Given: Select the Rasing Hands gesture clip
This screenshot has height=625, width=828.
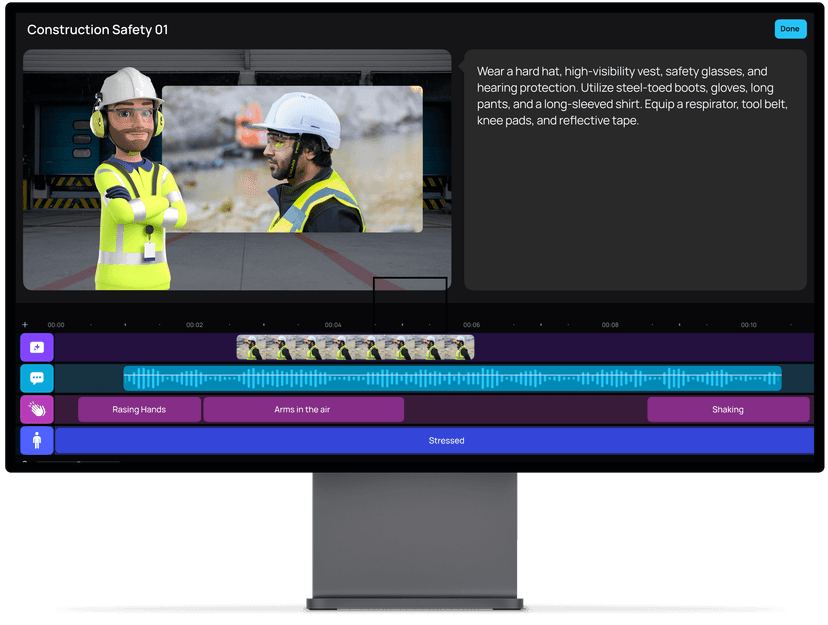Looking at the screenshot, I should [138, 409].
